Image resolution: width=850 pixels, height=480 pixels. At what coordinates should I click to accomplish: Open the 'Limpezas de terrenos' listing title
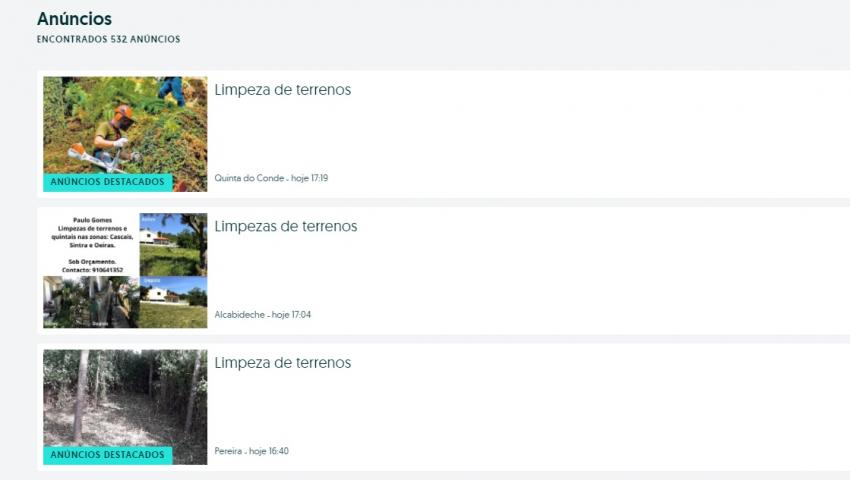coord(286,226)
